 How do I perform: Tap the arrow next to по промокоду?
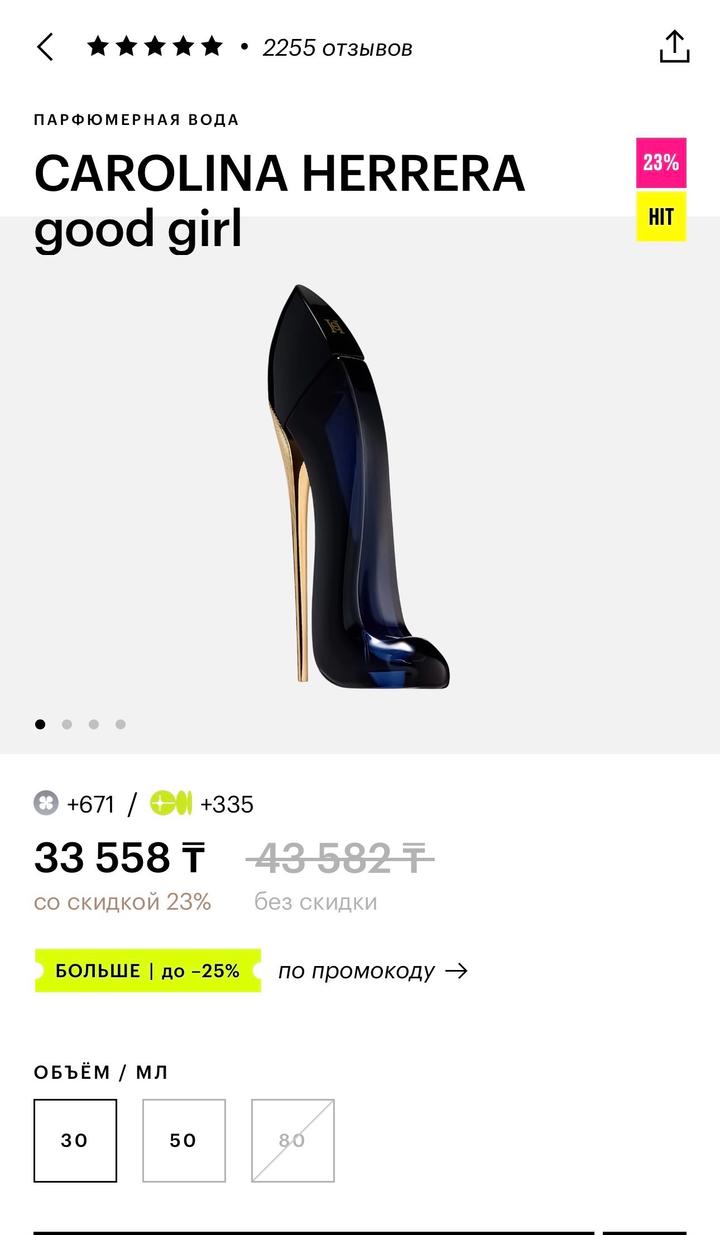(x=456, y=970)
